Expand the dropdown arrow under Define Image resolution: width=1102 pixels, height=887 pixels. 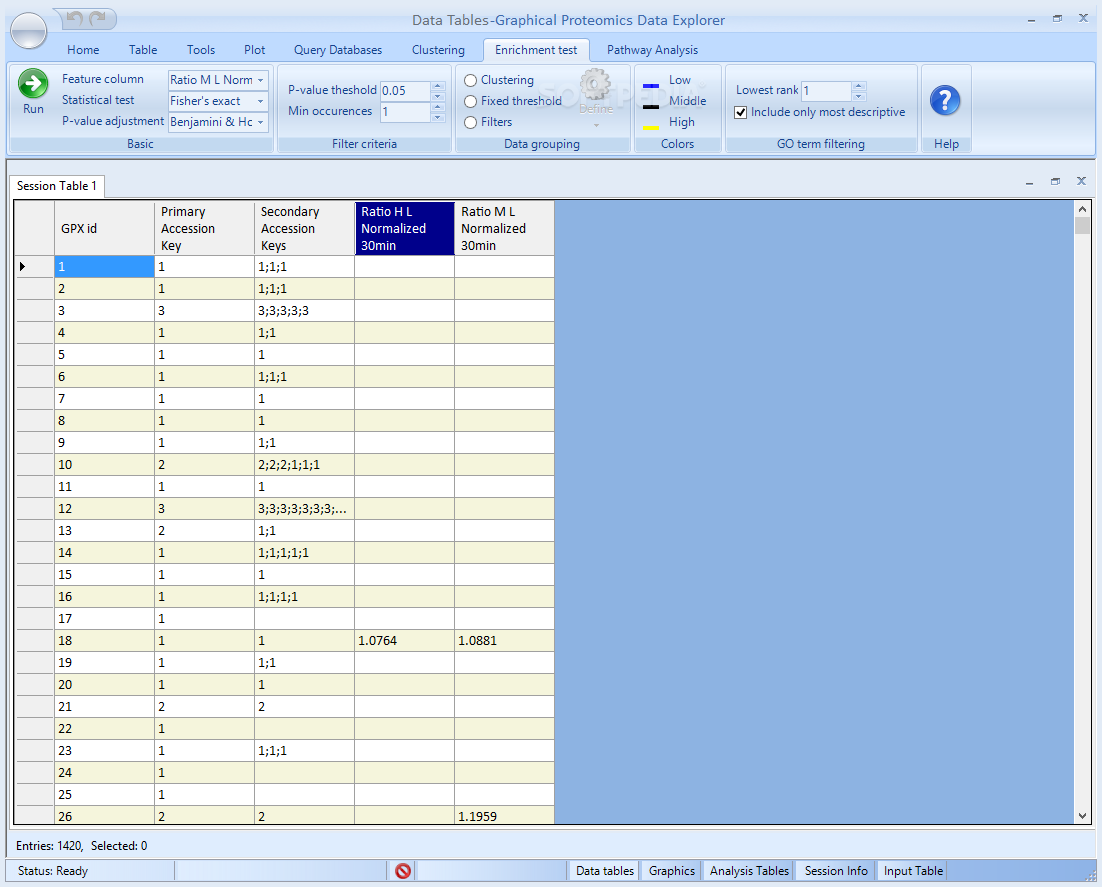[596, 125]
